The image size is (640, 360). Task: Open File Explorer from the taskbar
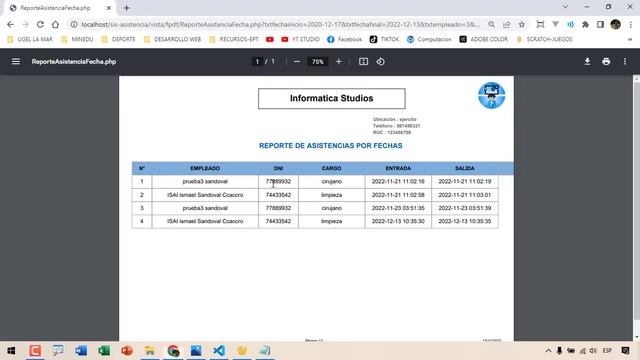point(150,351)
